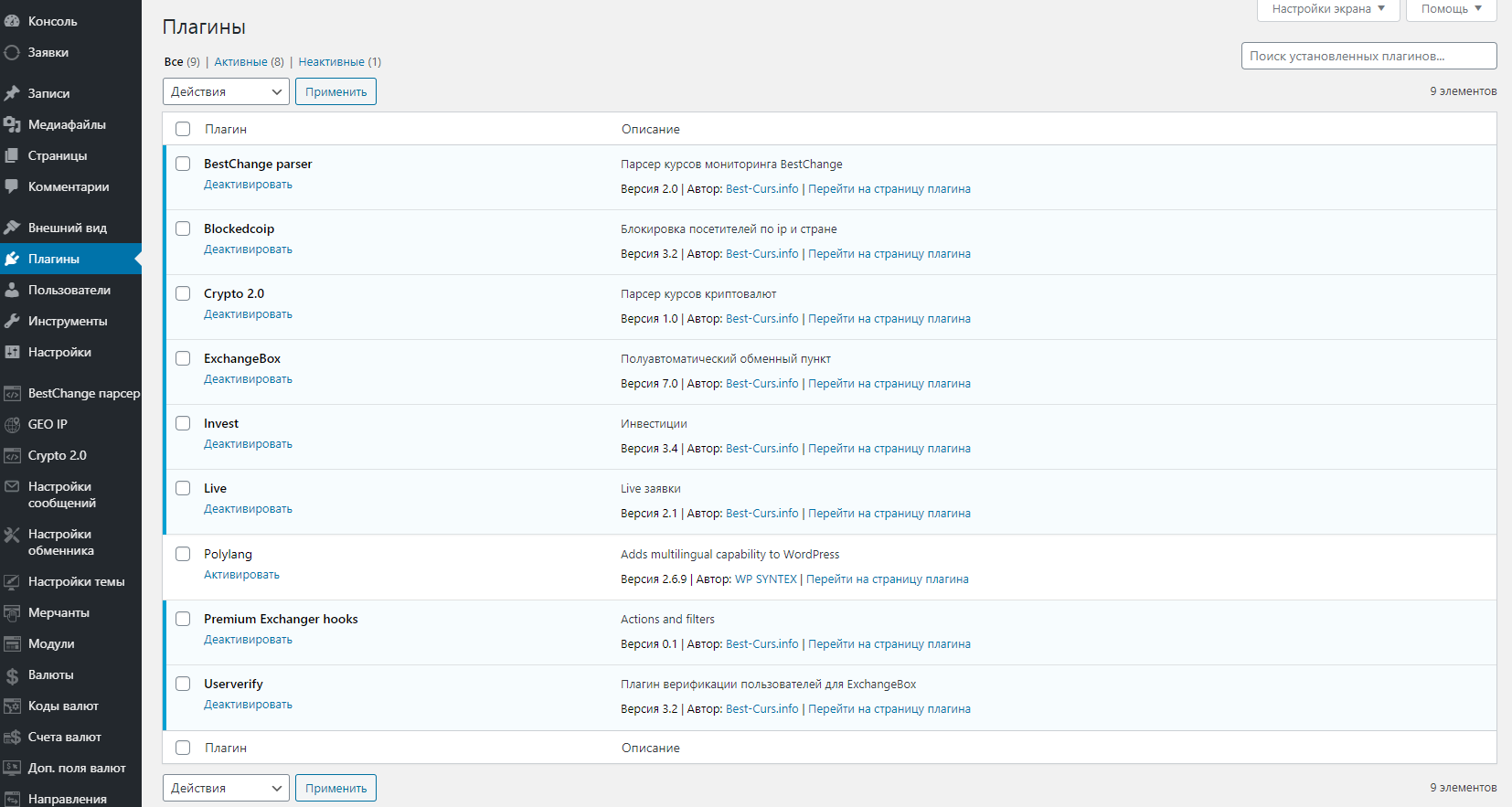This screenshot has height=807, width=1512.
Task: Open Медиафайлы via its media icon
Action: click(12, 124)
